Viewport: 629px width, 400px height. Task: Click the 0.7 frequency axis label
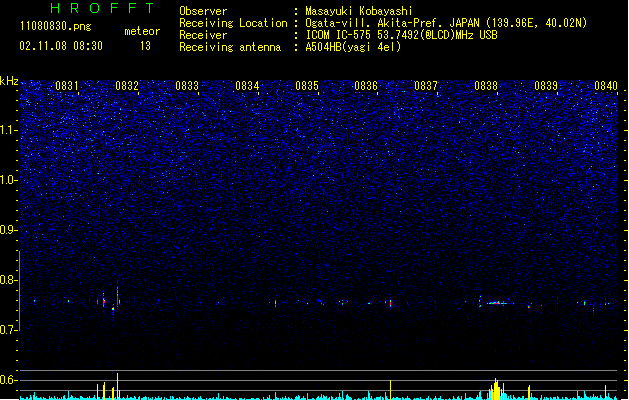tap(9, 330)
